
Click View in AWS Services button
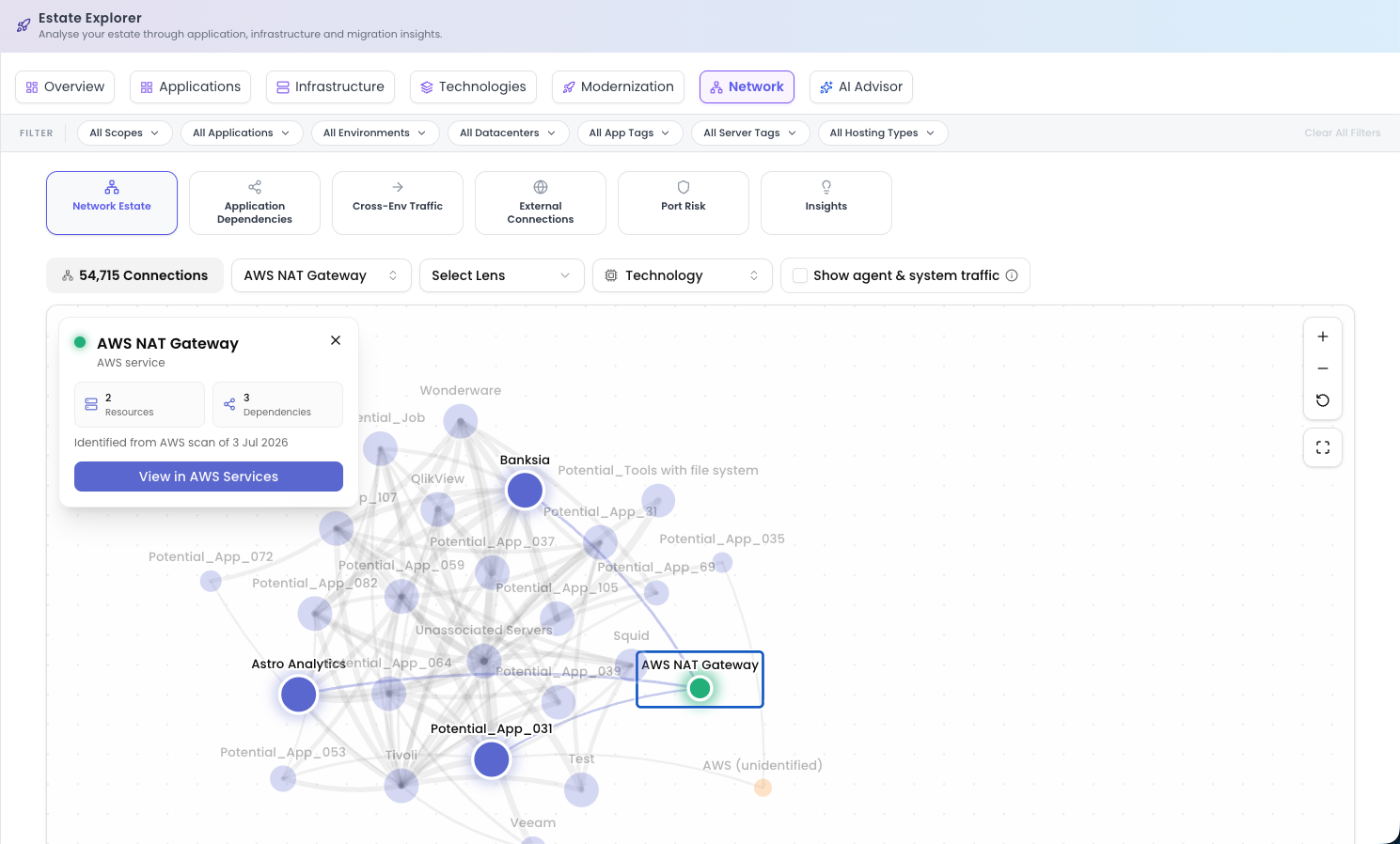(209, 477)
